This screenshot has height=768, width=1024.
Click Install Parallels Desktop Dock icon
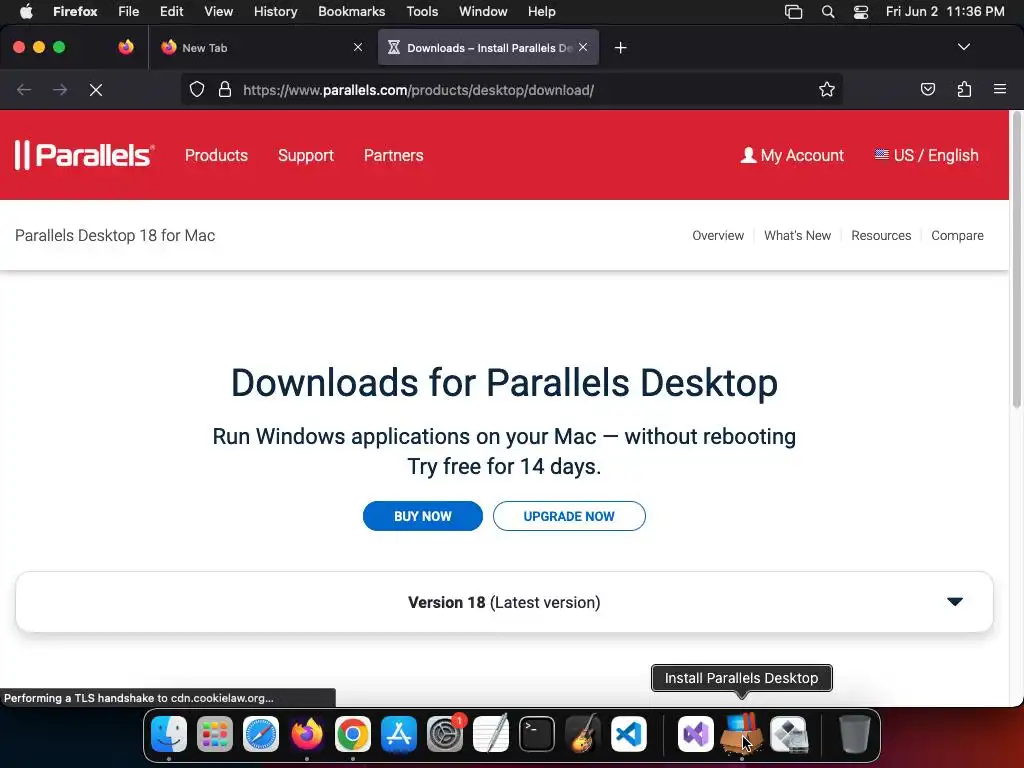[742, 734]
